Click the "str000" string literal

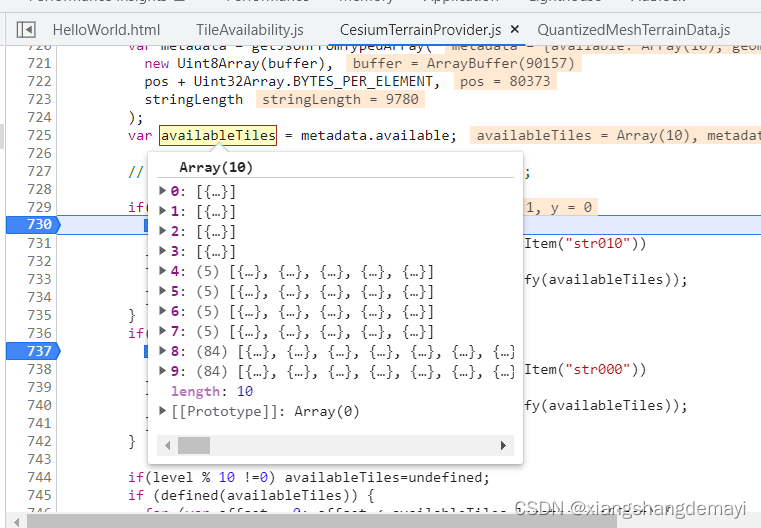pyautogui.click(x=598, y=369)
